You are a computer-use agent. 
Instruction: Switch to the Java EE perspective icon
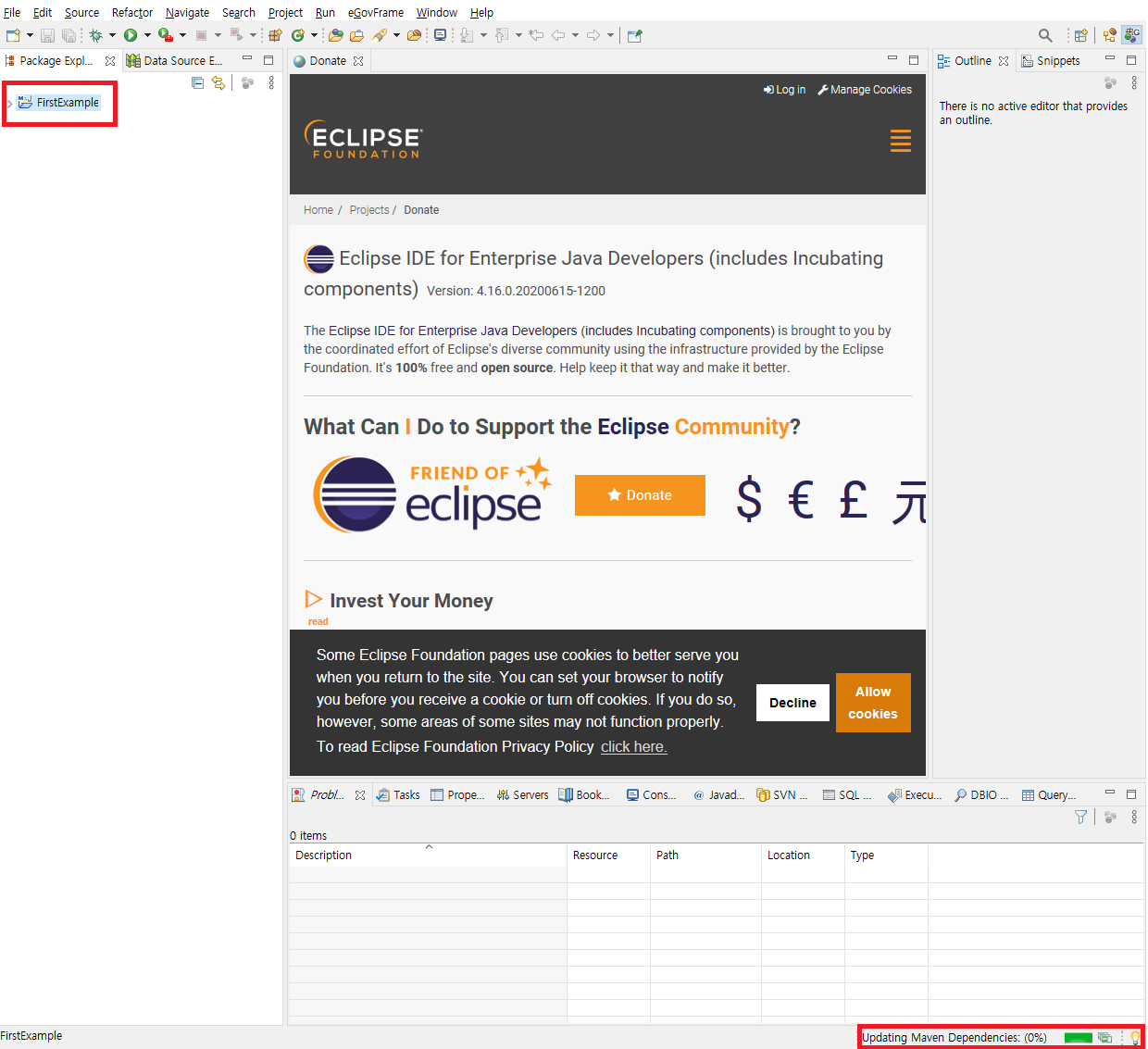click(1109, 35)
